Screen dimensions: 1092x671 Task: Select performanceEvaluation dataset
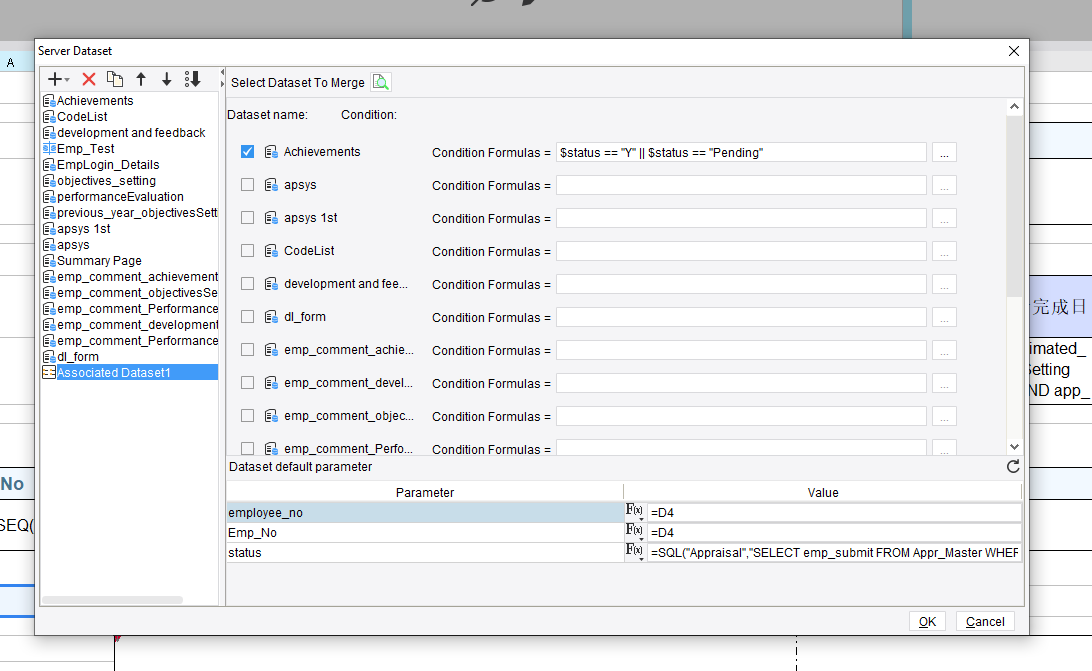coord(114,196)
